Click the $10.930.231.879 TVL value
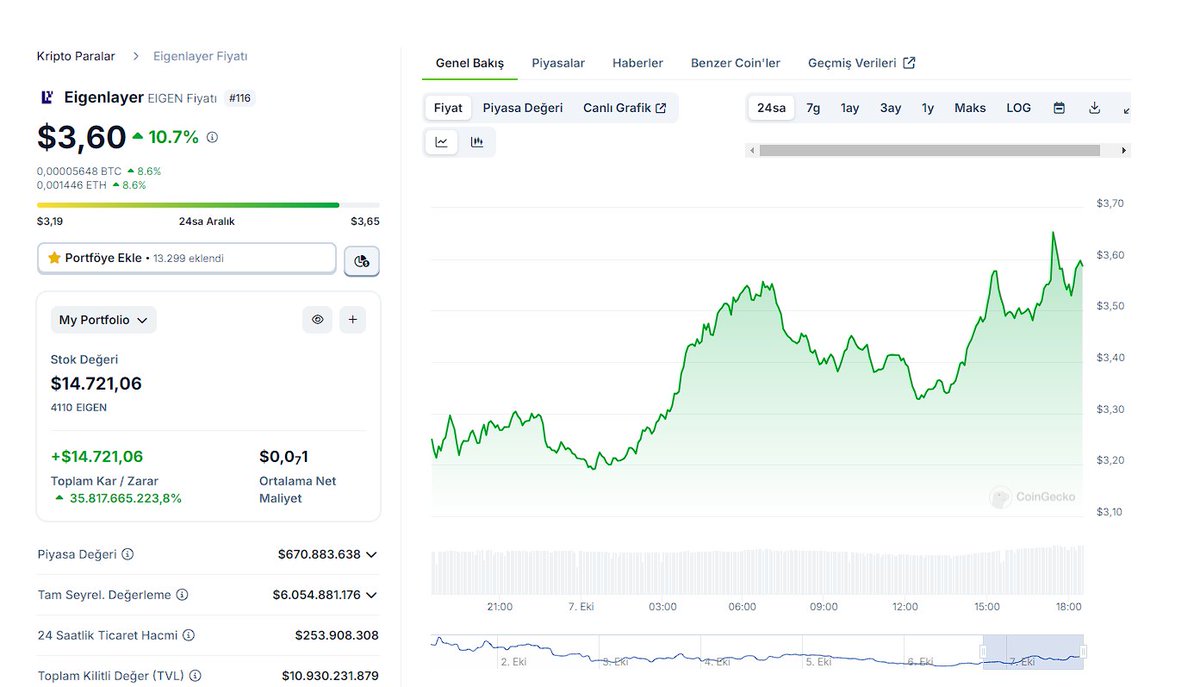 330,676
